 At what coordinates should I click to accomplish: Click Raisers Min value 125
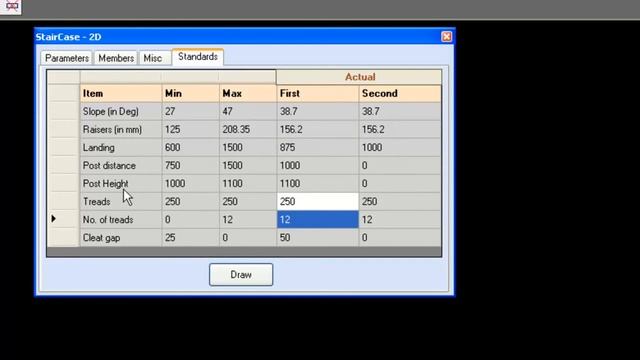[191, 129]
